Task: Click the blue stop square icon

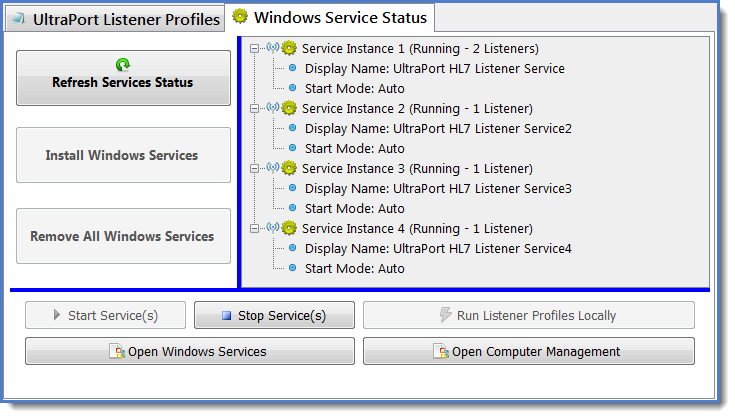Action: [226, 315]
